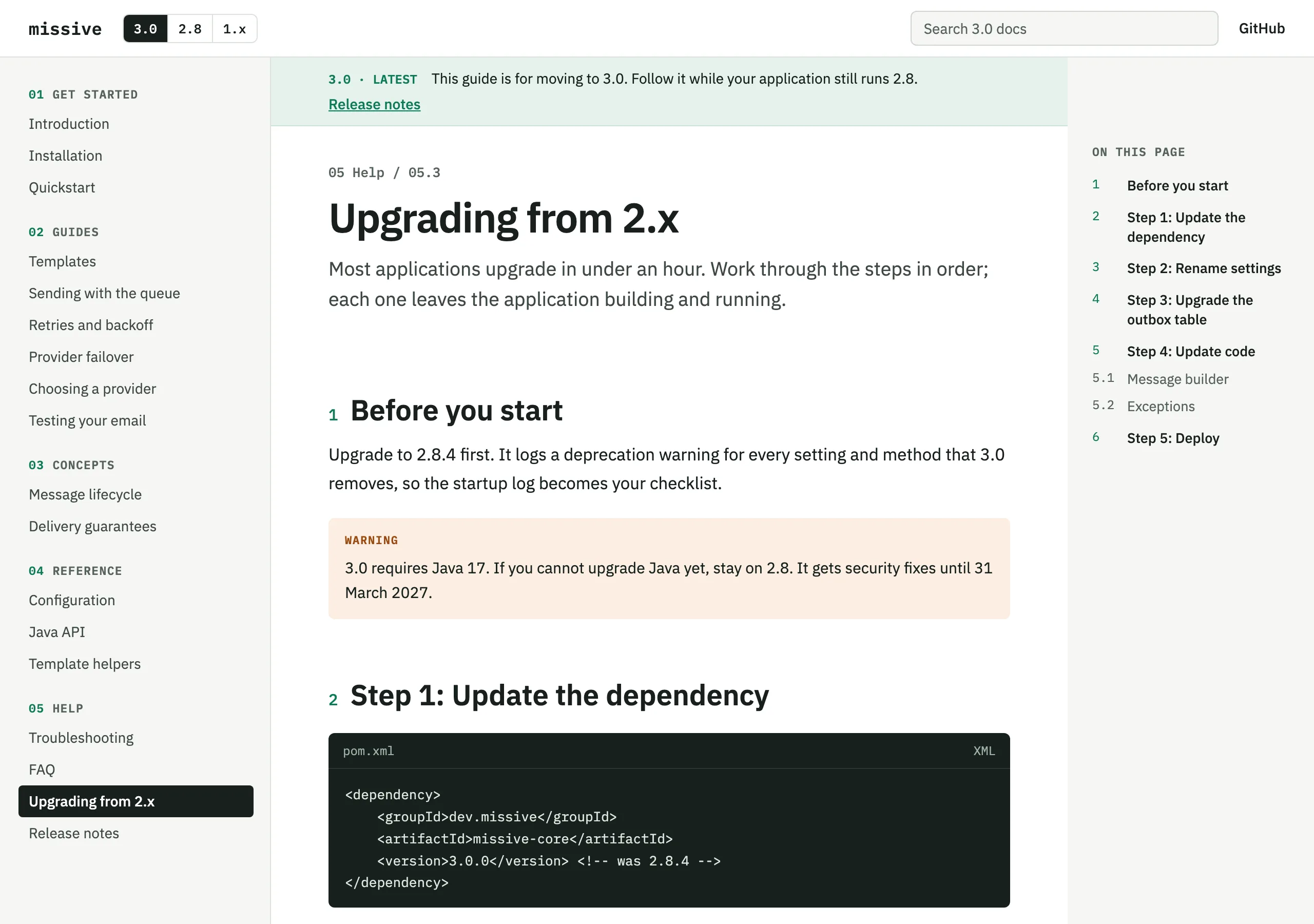This screenshot has height=924, width=1314.
Task: Open Installation page
Action: [x=65, y=156]
